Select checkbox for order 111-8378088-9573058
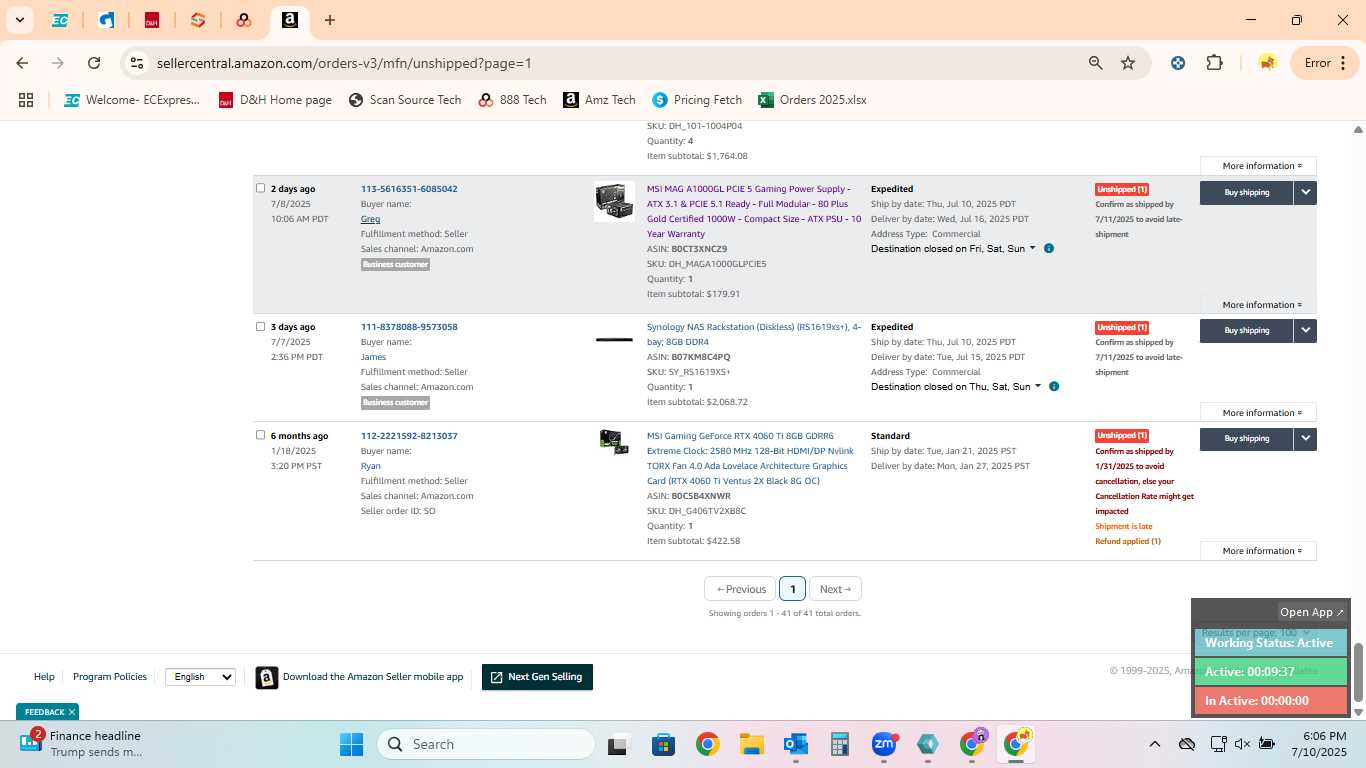The image size is (1366, 768). (261, 326)
